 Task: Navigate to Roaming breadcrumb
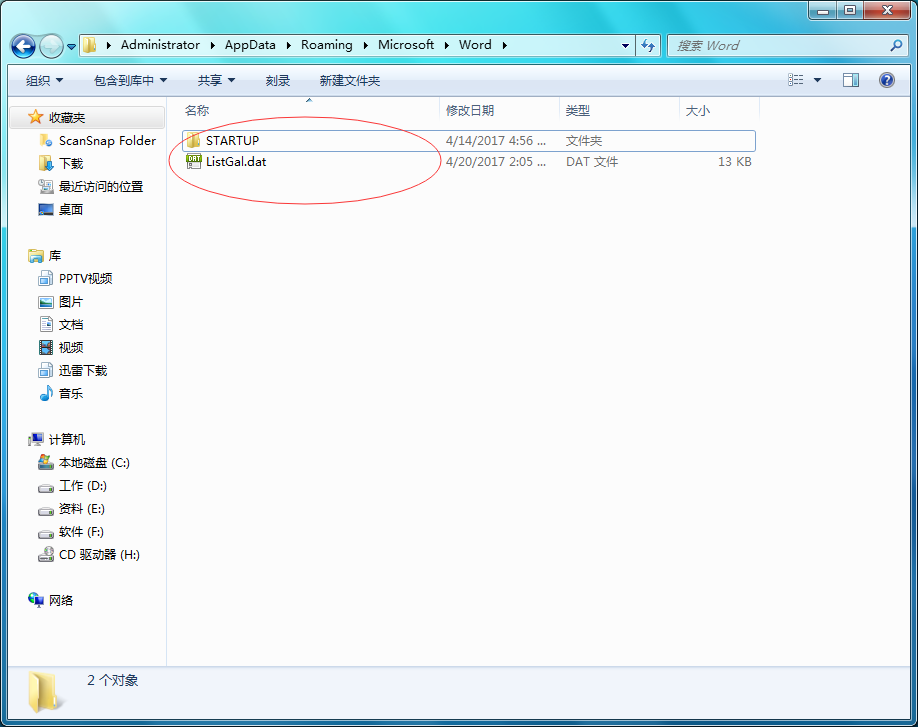point(327,45)
